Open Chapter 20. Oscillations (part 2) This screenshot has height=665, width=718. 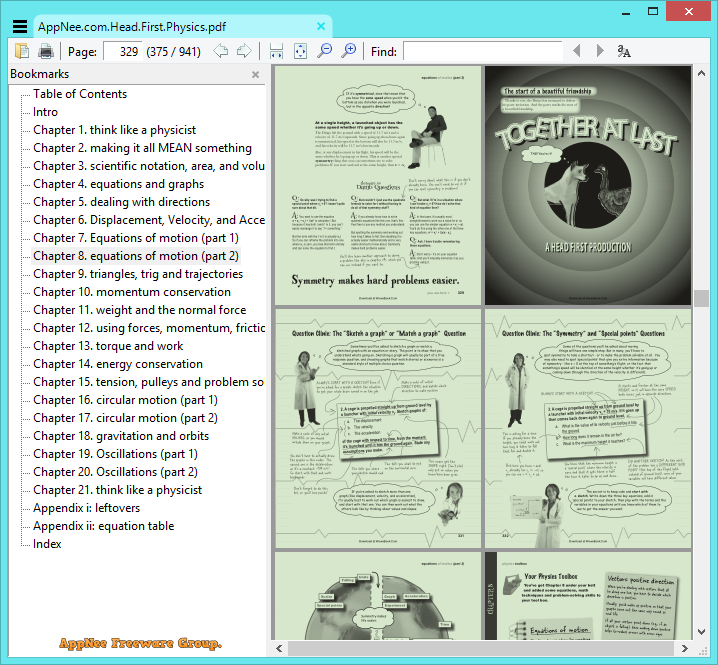115,472
